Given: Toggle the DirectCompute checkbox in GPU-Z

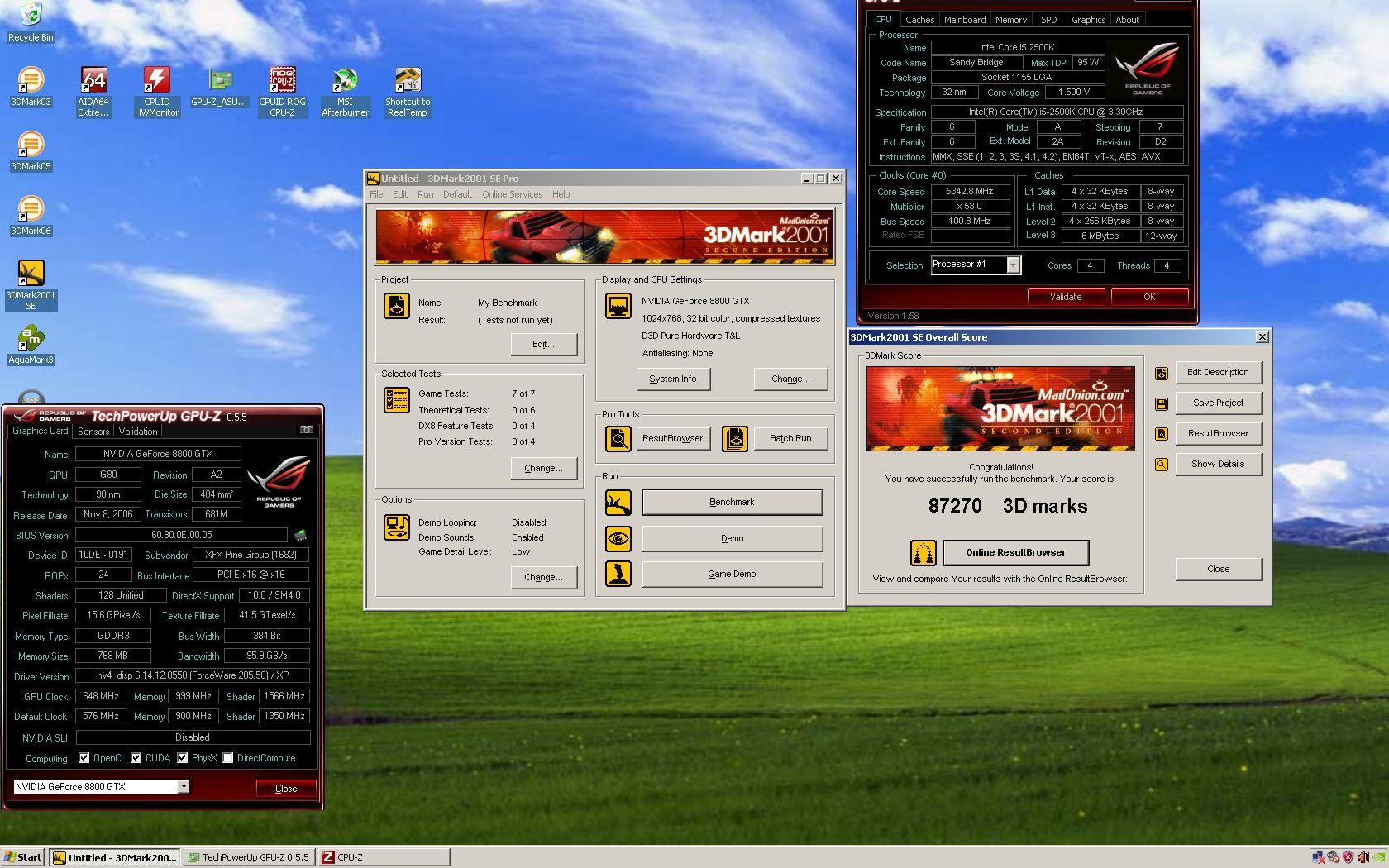Looking at the screenshot, I should pyautogui.click(x=228, y=758).
